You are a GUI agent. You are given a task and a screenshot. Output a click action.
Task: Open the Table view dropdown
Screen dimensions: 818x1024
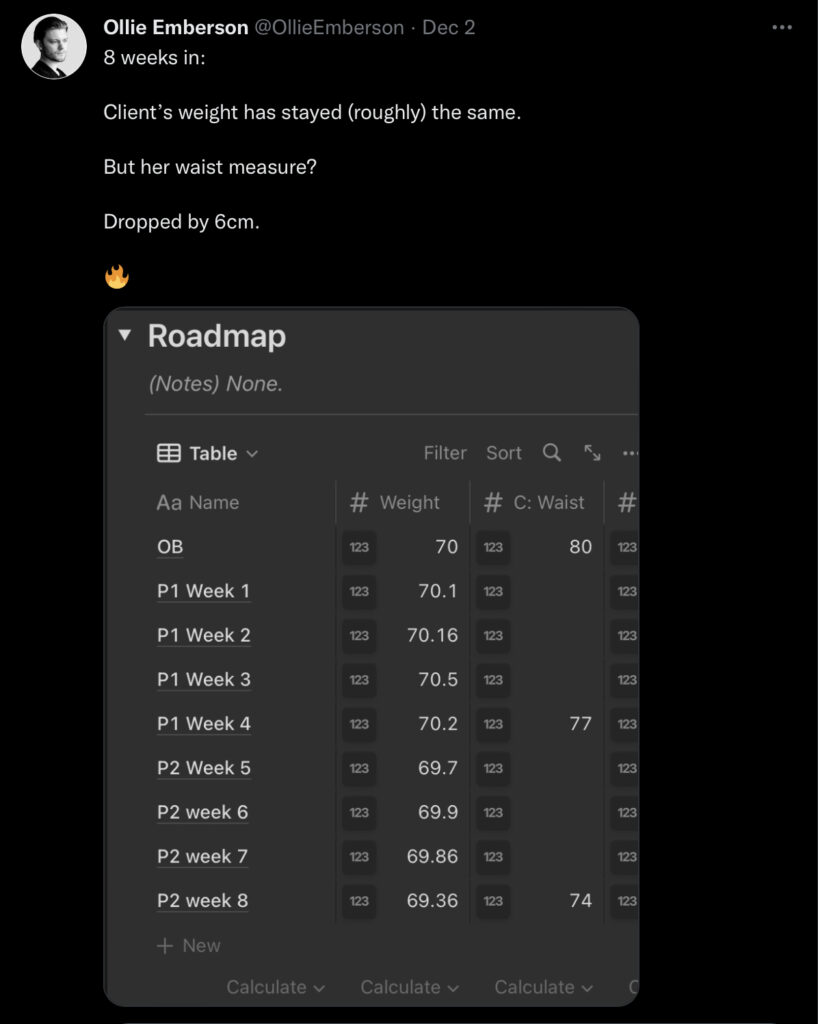coord(208,454)
